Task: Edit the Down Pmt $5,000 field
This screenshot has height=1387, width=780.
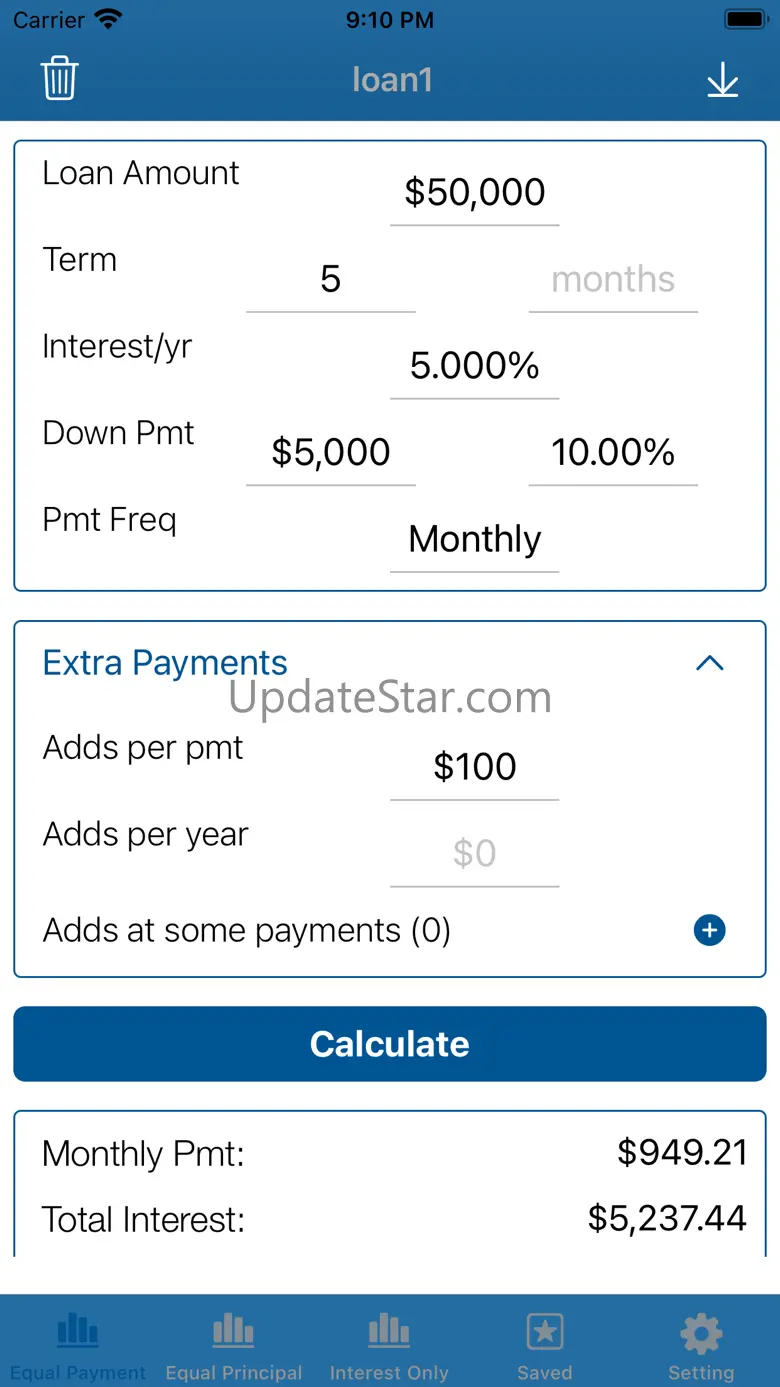Action: pyautogui.click(x=331, y=453)
